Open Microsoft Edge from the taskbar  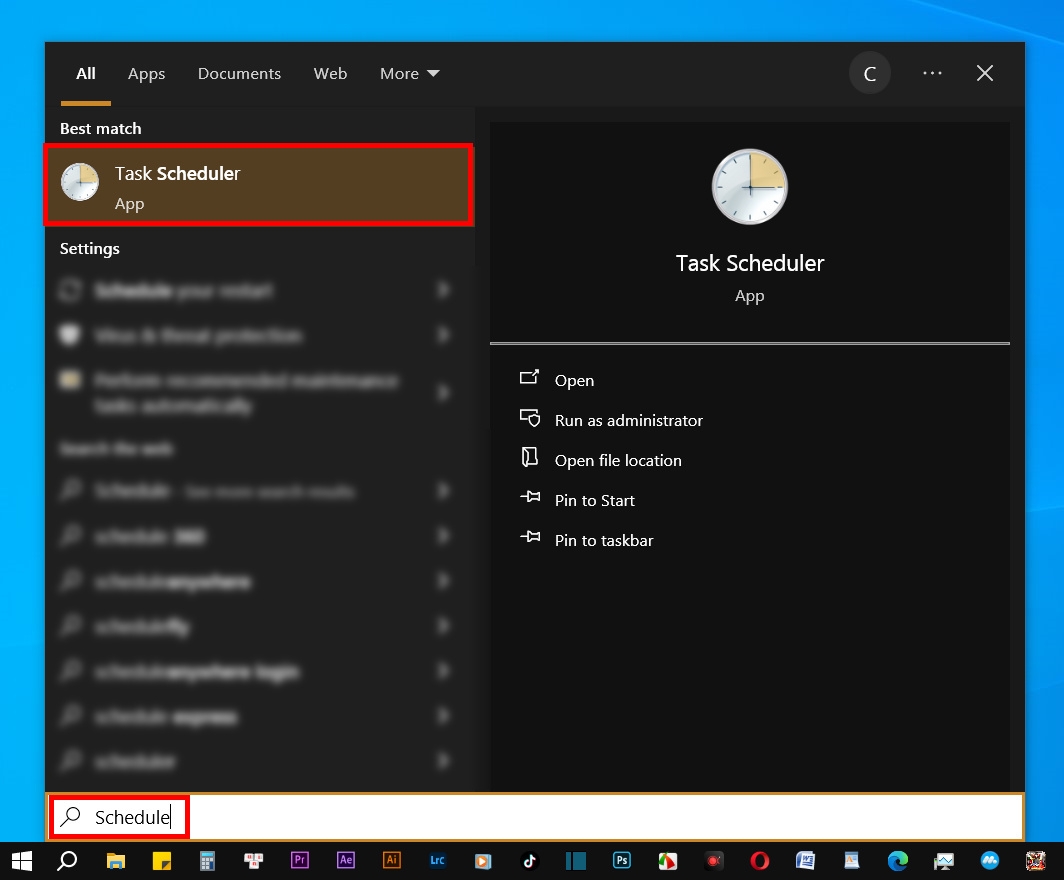coord(898,861)
